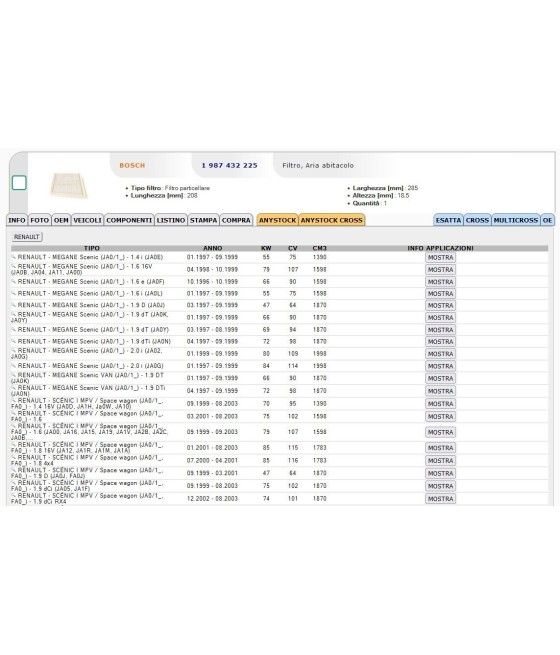560x655 pixels.
Task: Click magnifier icon beside Megane Scenic 1.6 16V
Action: tap(13, 266)
